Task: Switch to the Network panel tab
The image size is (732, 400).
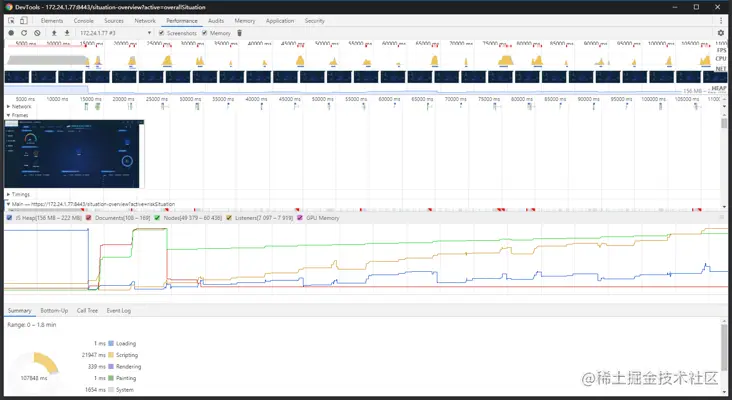Action: [145, 21]
